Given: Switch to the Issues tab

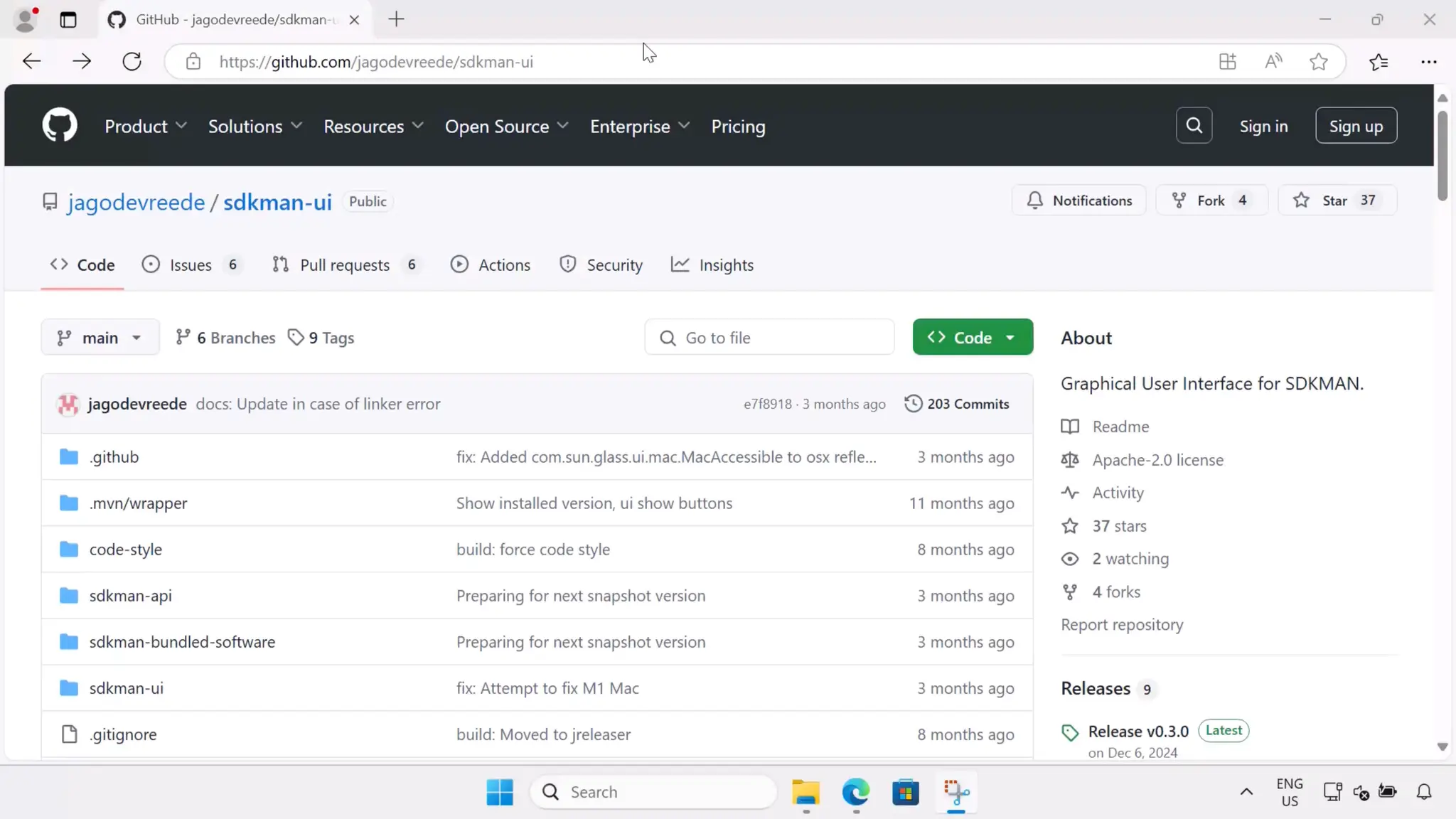Looking at the screenshot, I should [x=191, y=265].
